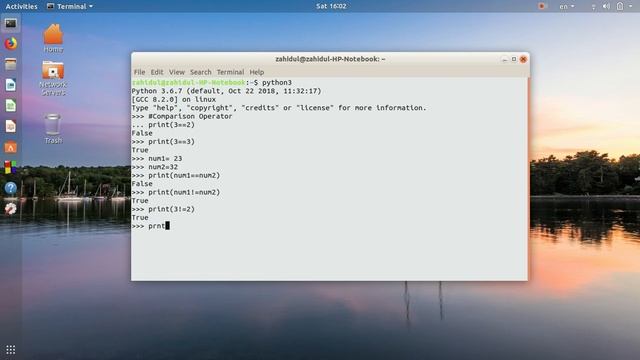Open the Edit menu in terminal
640x360 pixels.
[157, 72]
